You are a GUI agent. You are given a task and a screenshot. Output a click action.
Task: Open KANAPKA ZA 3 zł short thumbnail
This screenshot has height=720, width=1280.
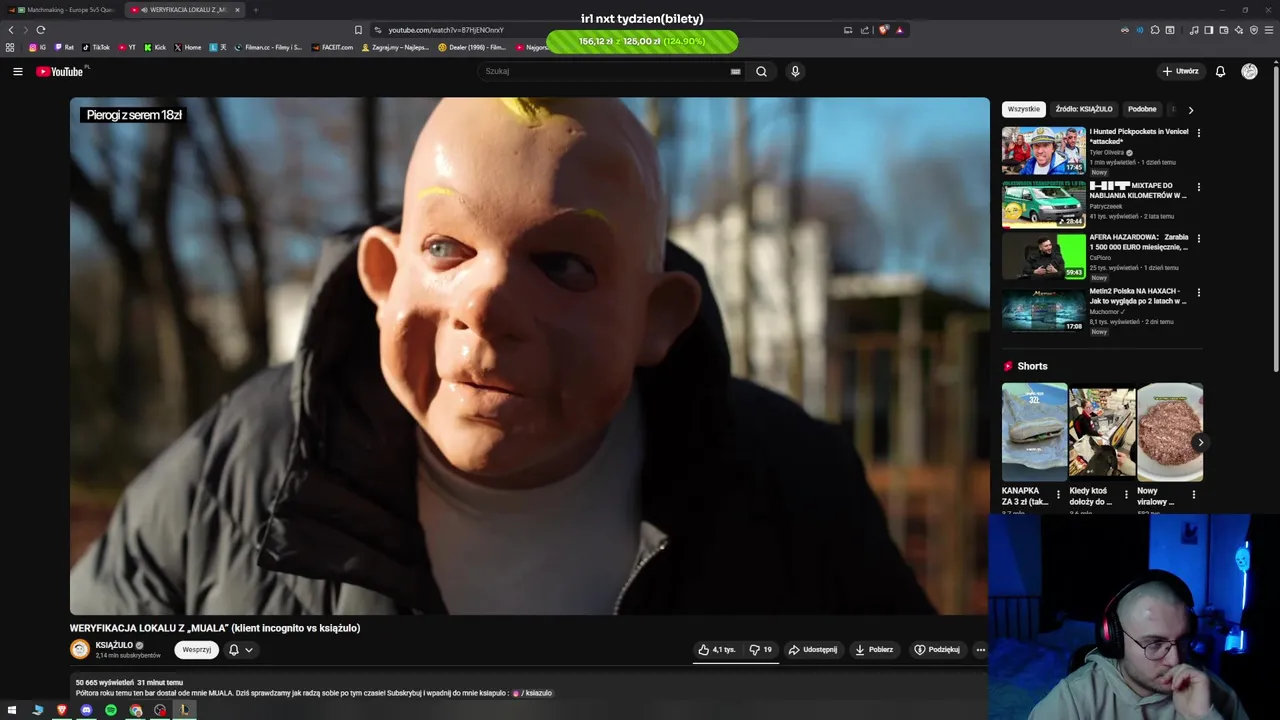click(1034, 432)
